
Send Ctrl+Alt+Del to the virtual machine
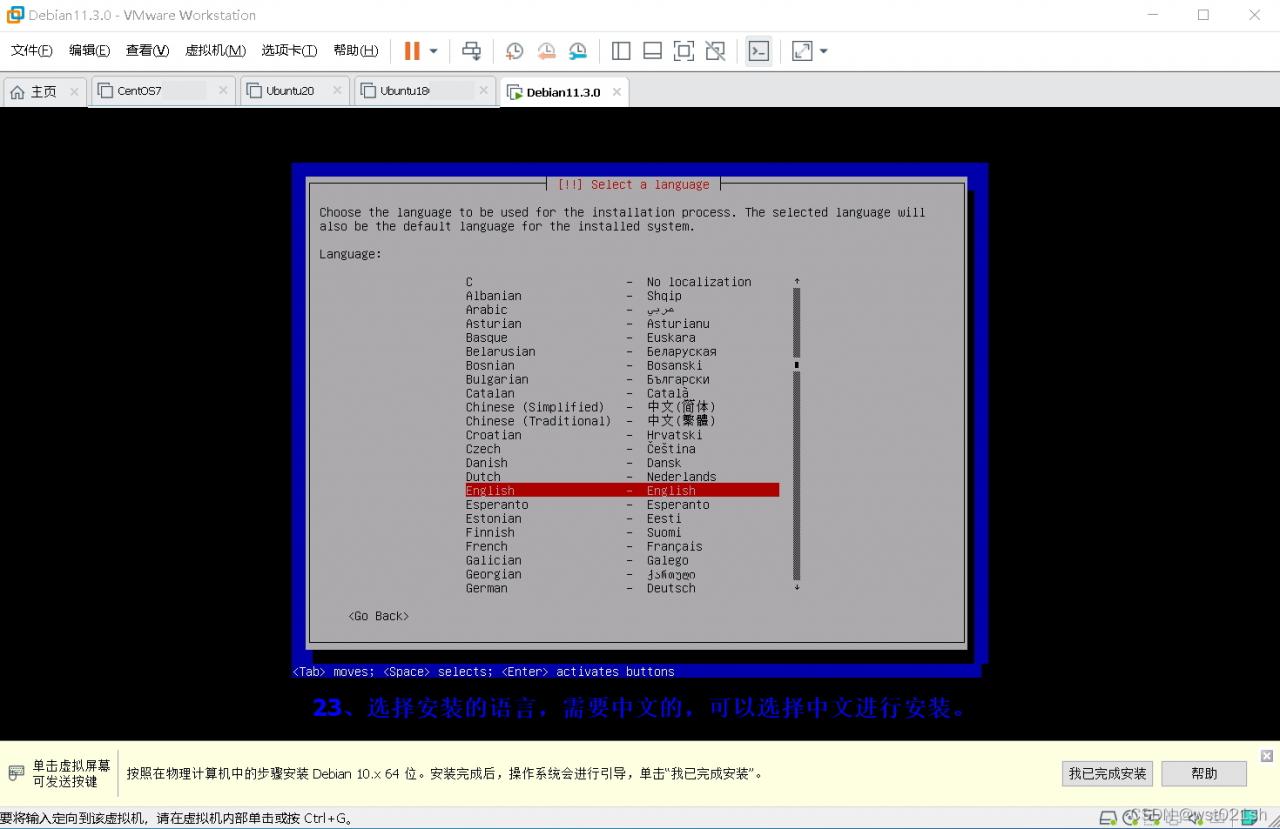[472, 51]
